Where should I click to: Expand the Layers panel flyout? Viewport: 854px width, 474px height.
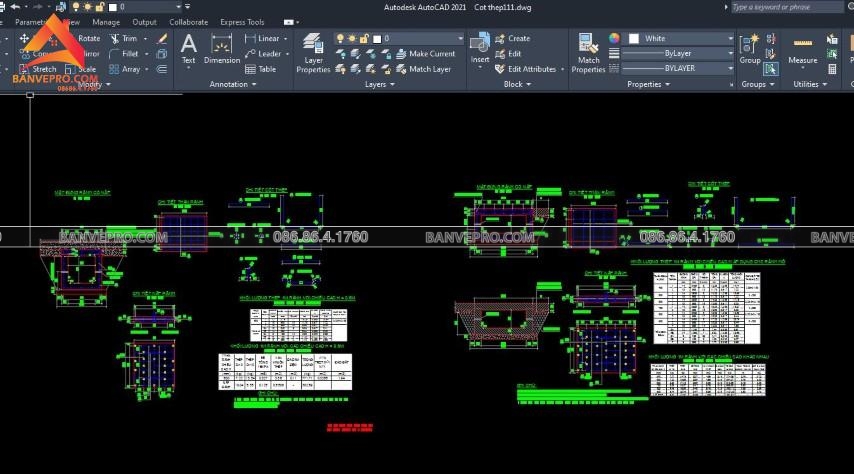pyautogui.click(x=380, y=84)
